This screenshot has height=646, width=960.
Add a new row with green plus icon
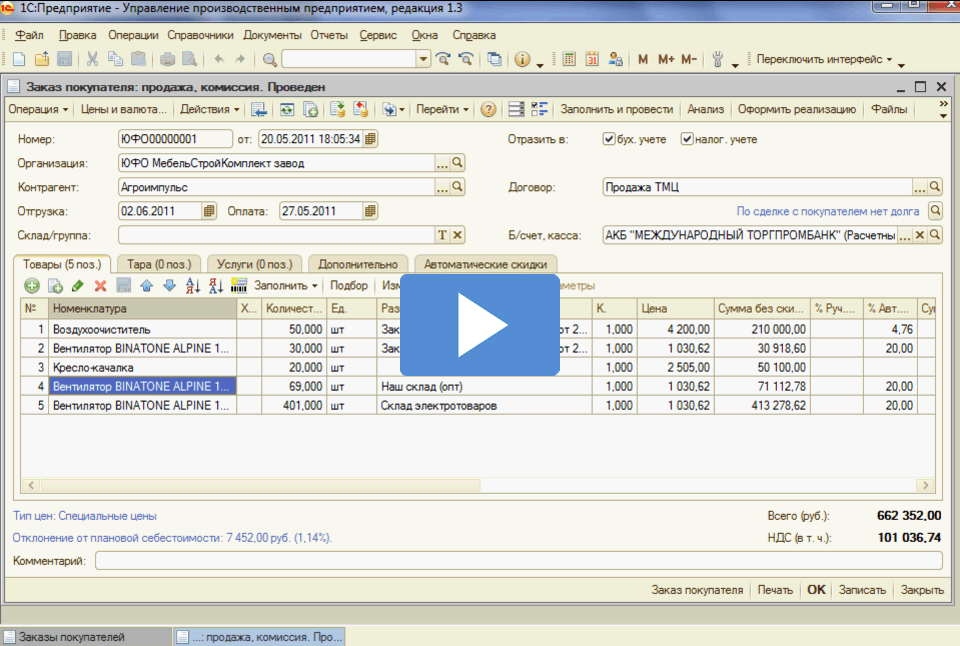32,285
